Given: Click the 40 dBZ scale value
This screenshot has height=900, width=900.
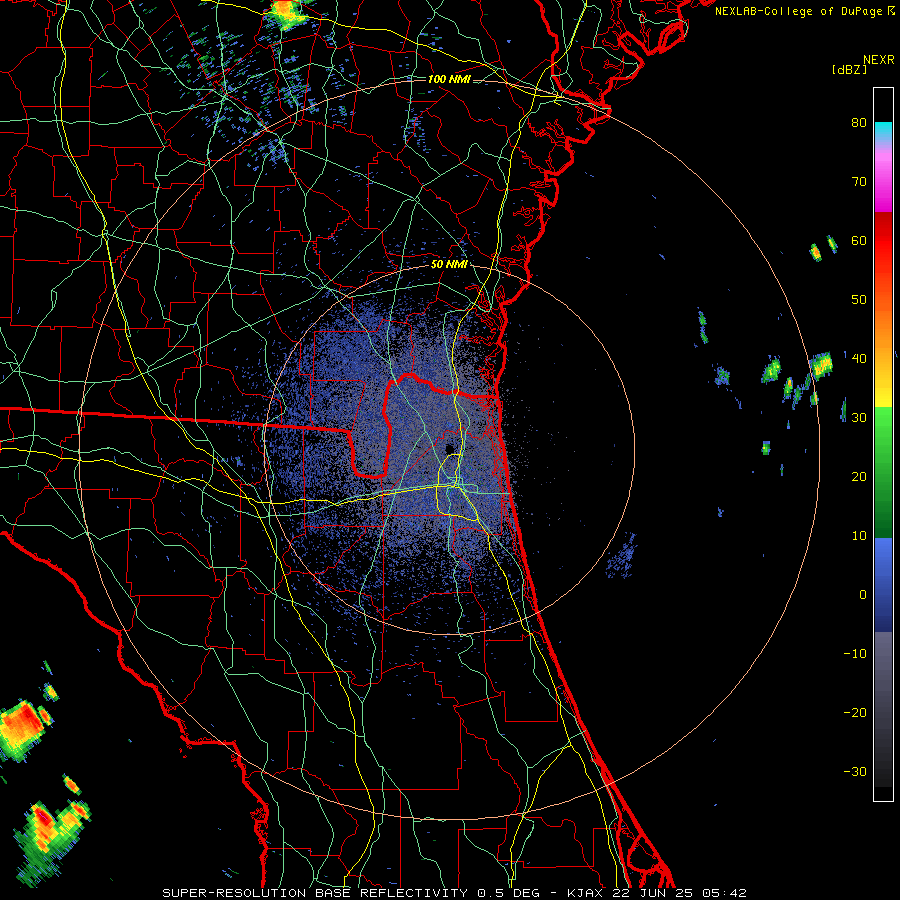Looking at the screenshot, I should pyautogui.click(x=859, y=359).
